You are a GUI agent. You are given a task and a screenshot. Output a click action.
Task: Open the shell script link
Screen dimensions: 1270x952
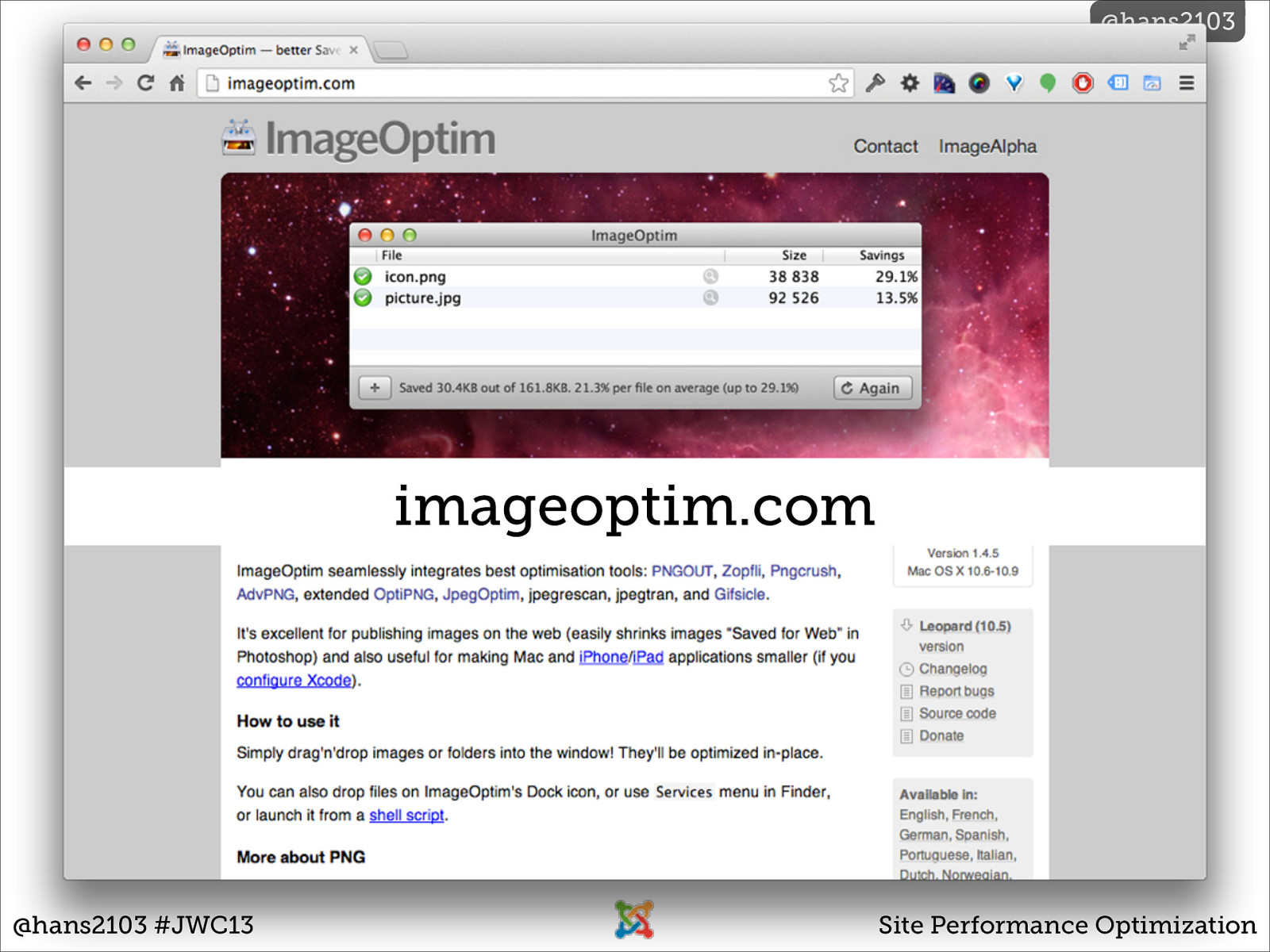pos(406,816)
